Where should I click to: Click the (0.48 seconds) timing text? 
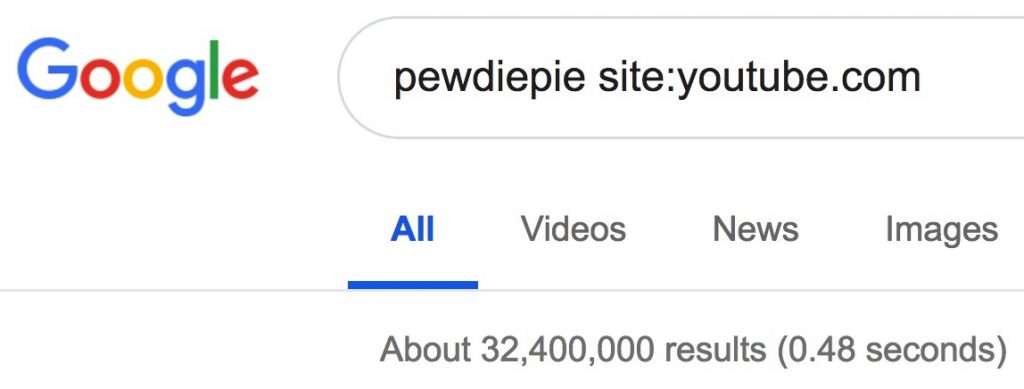pyautogui.click(x=892, y=350)
